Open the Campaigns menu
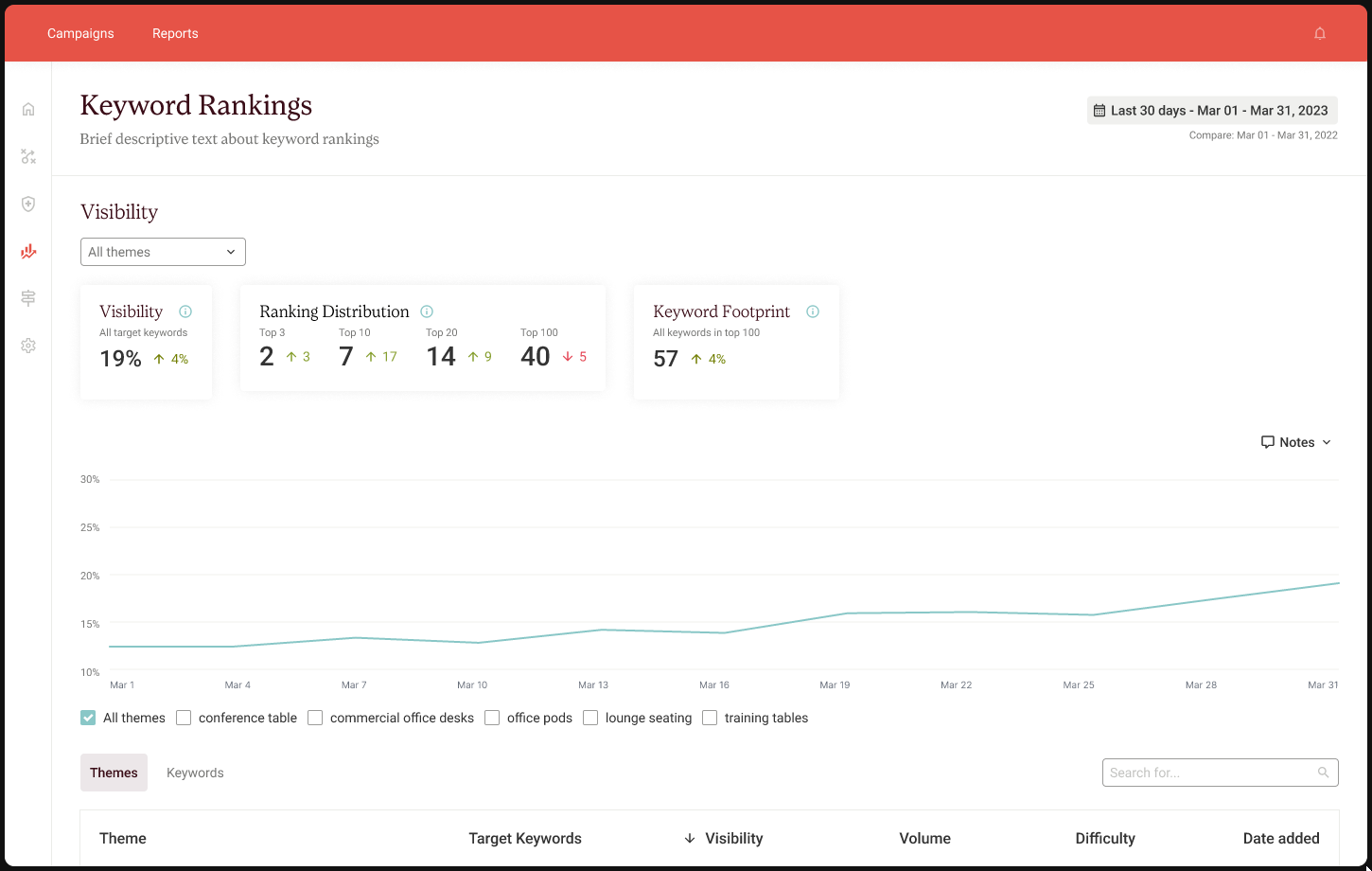This screenshot has height=871, width=1372. tap(80, 33)
